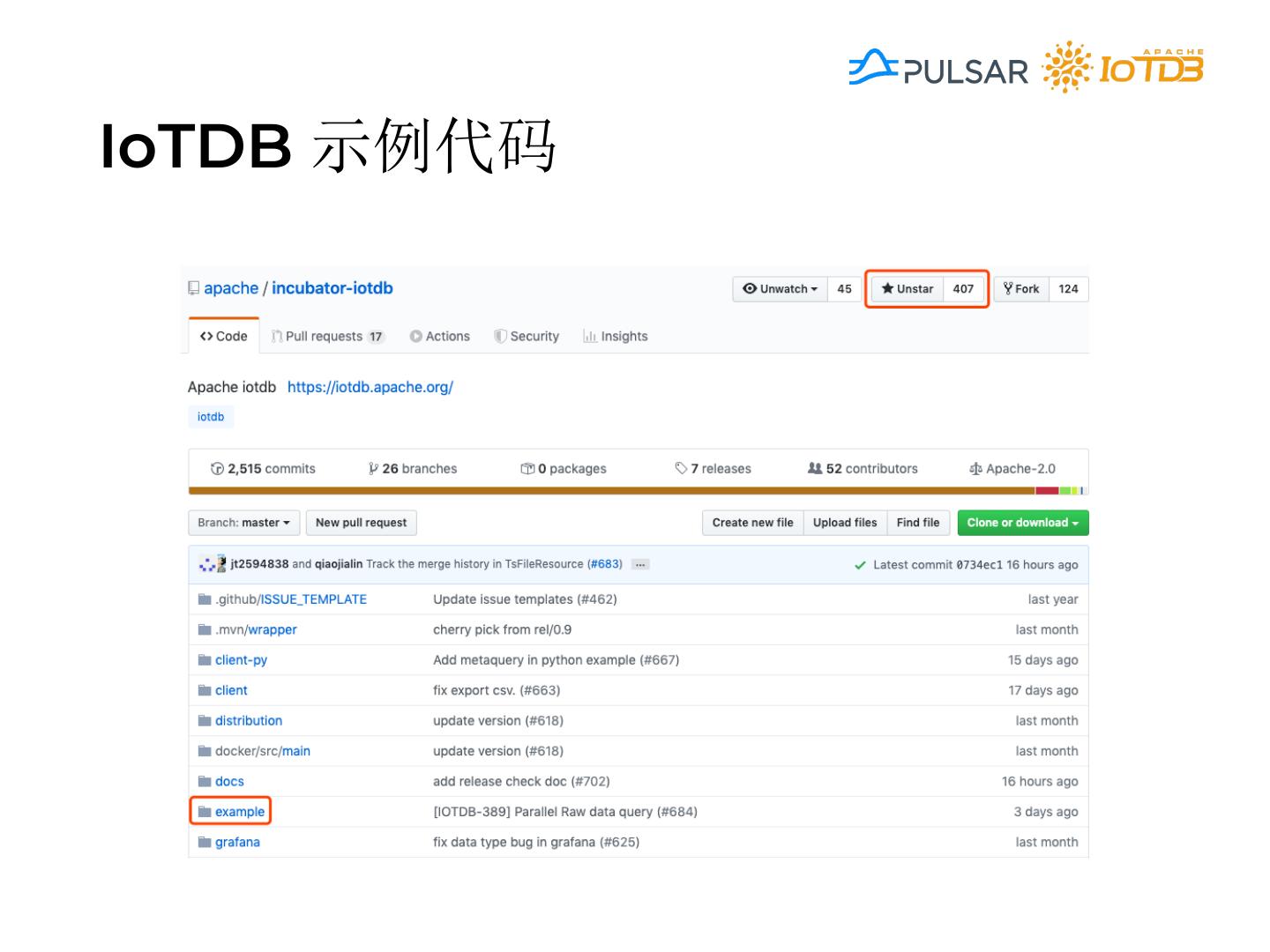Click commit message 'cherry pick from rel/0.9'

(x=502, y=629)
